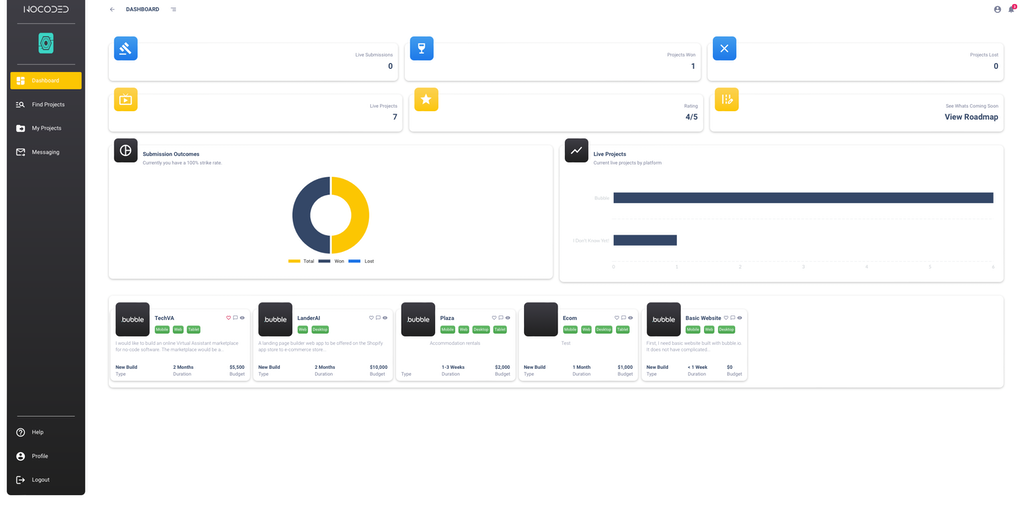Toggle the heart favorite on TechVA card
The height and width of the screenshot is (512, 1024).
point(229,318)
